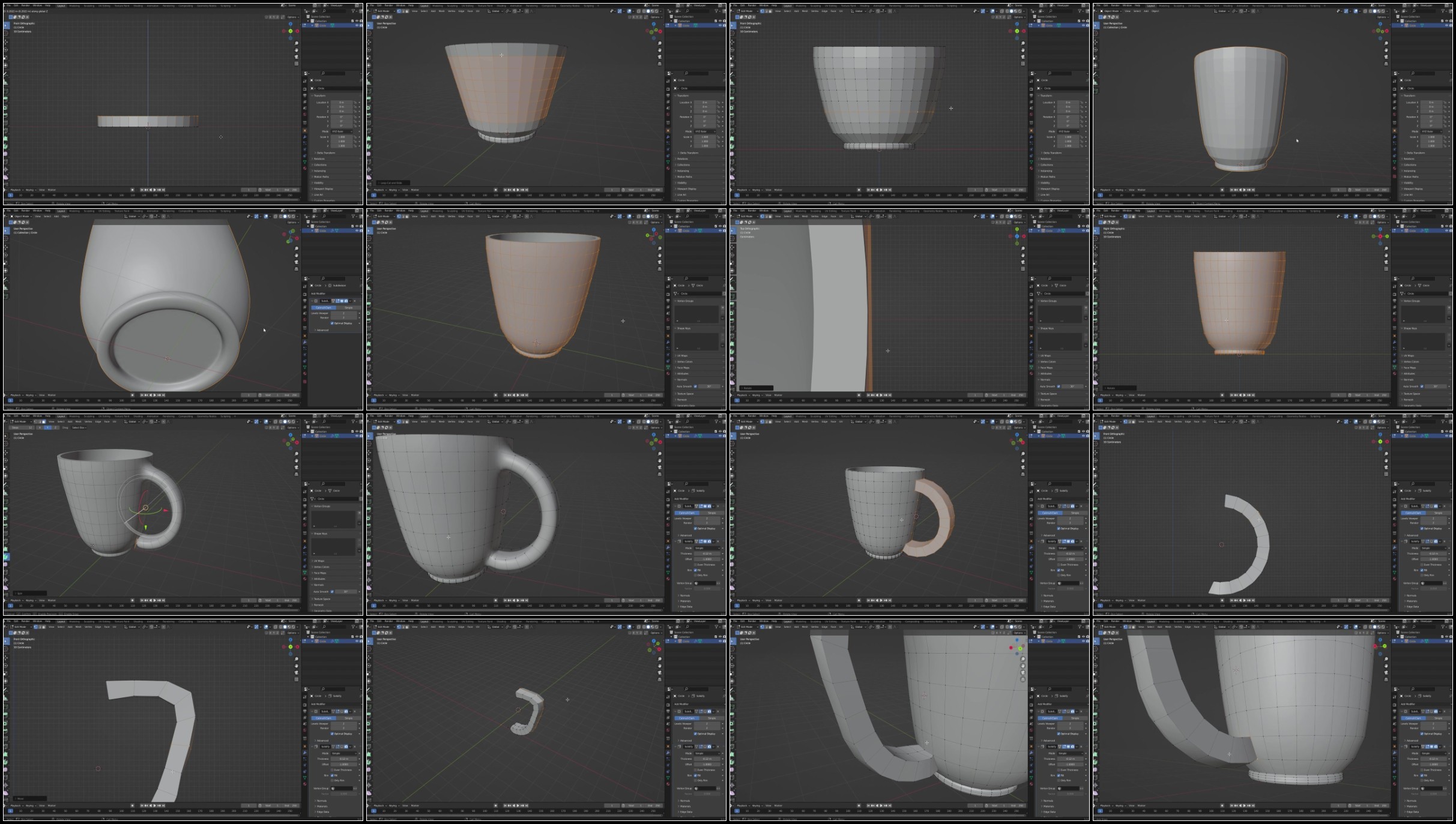
Task: In the cup-bottom closeup frame, click the Catmull-Clark button
Action: point(324,308)
